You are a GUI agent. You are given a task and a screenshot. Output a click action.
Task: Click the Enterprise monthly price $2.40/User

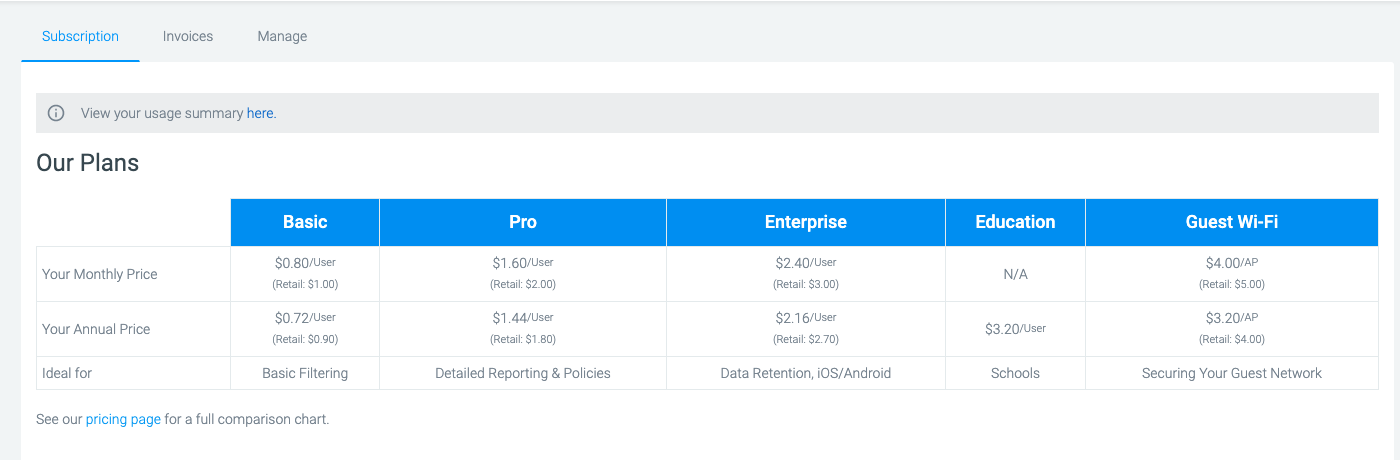pyautogui.click(x=806, y=263)
